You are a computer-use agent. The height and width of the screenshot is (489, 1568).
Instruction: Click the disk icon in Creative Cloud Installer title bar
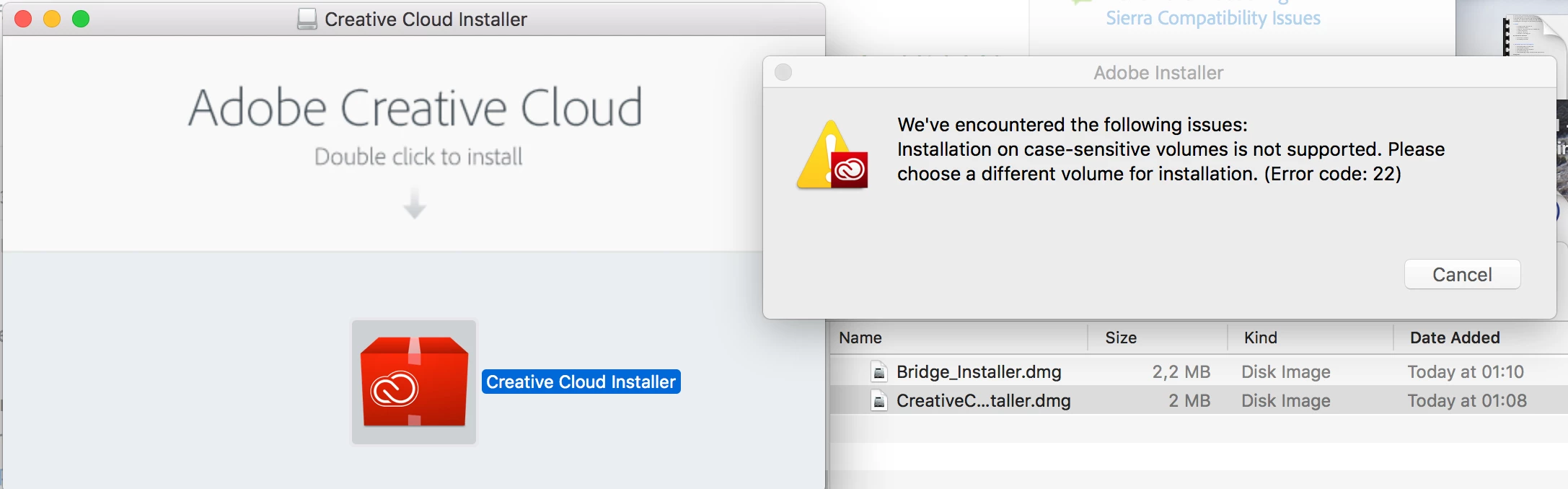click(x=307, y=19)
